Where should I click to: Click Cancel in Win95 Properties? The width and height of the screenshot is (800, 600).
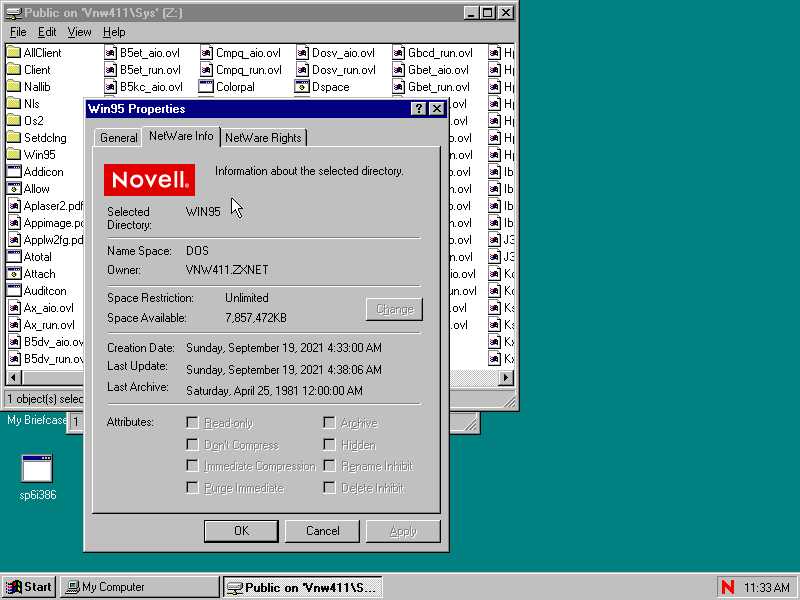322,531
